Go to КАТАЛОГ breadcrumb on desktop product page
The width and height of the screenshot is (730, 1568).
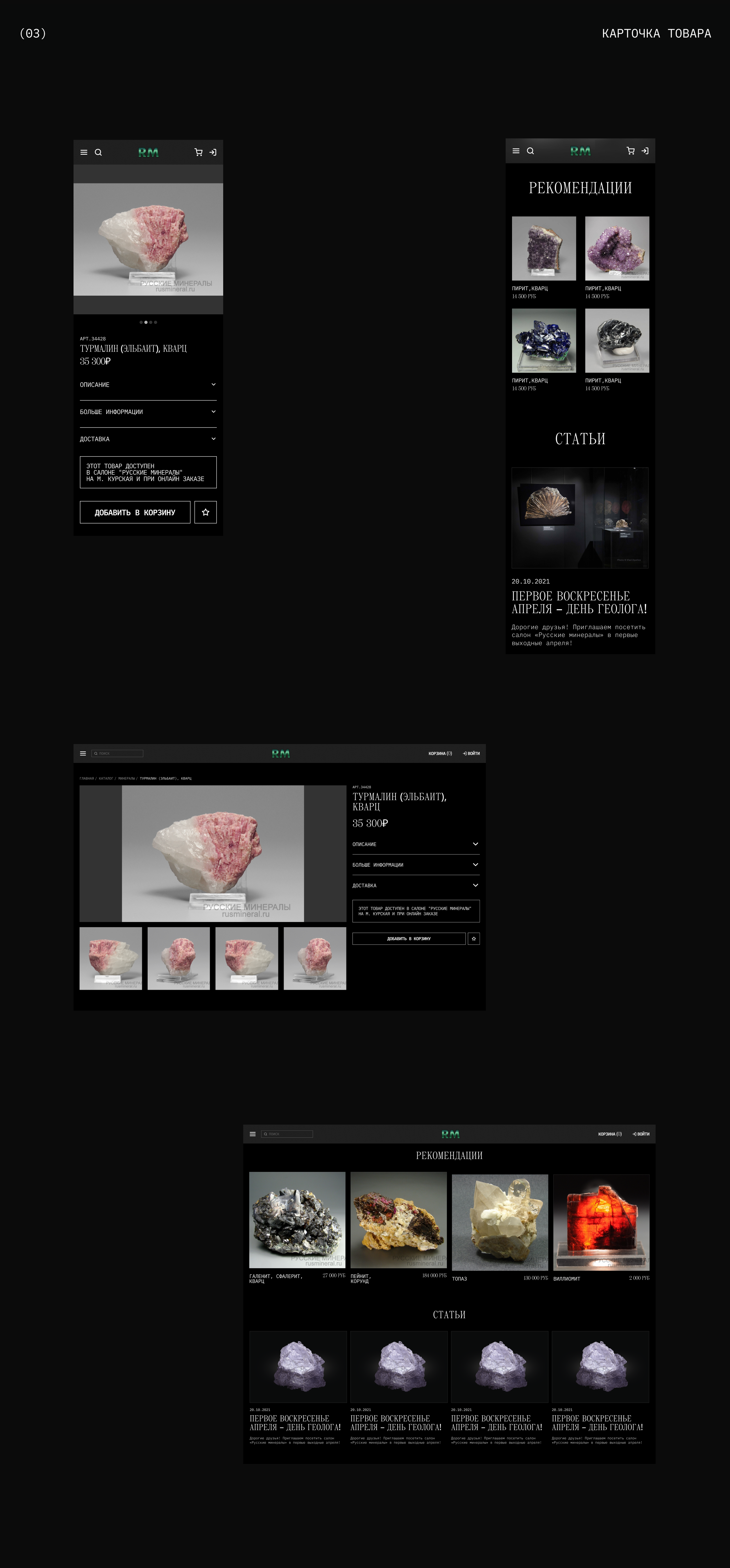point(106,779)
